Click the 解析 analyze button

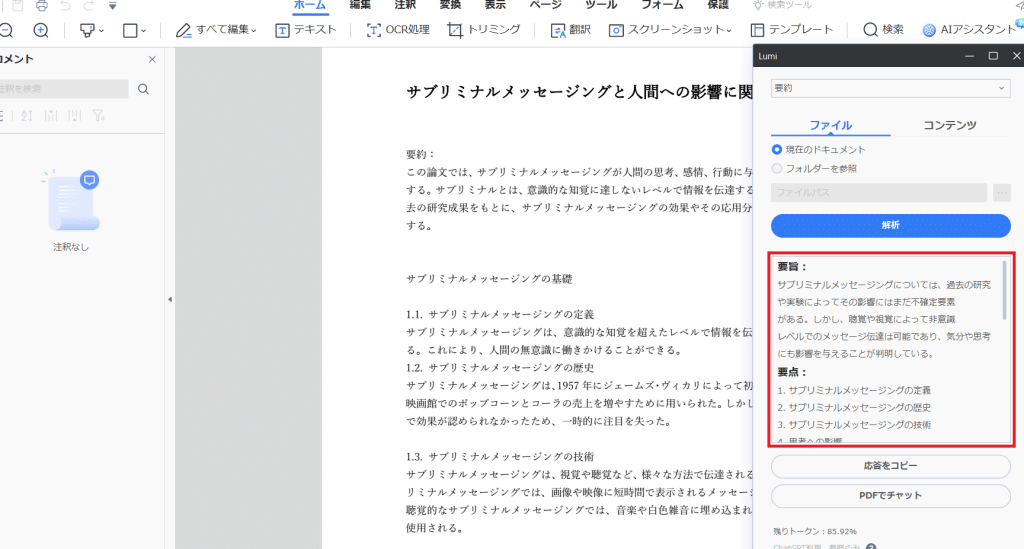click(x=890, y=225)
